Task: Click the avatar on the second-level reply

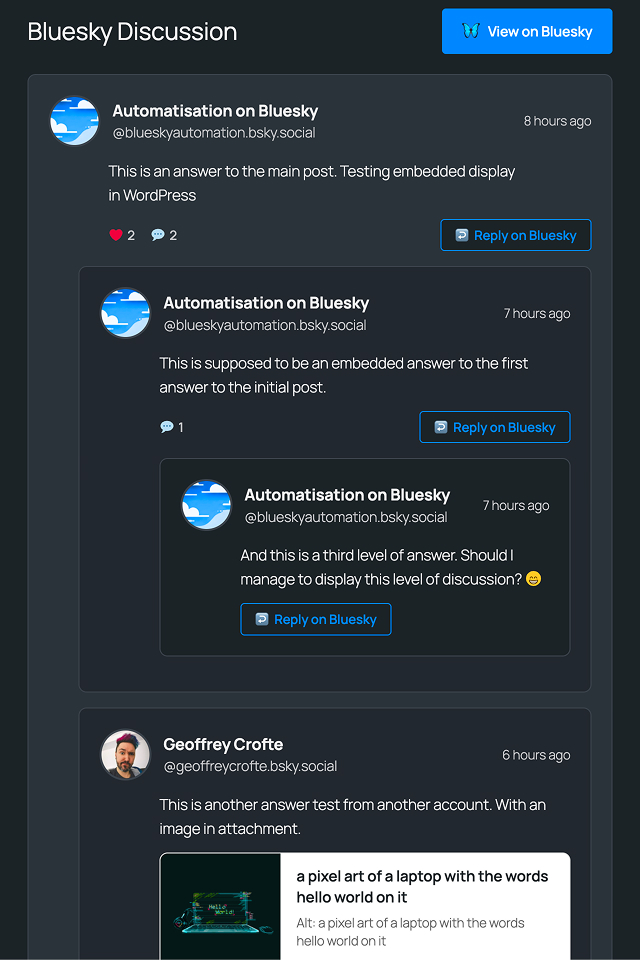Action: tap(125, 313)
